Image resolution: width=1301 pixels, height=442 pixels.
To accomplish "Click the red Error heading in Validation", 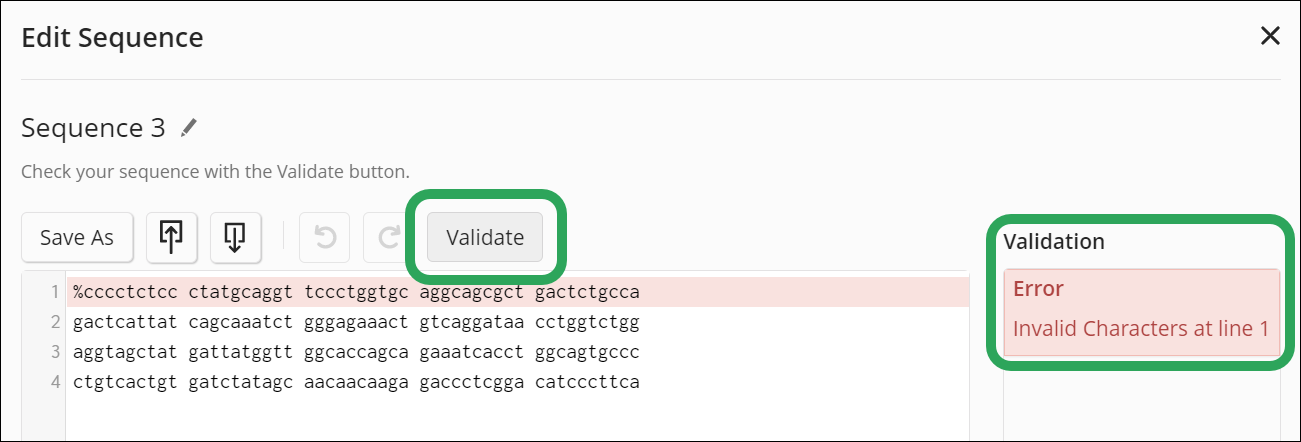I will point(1038,289).
